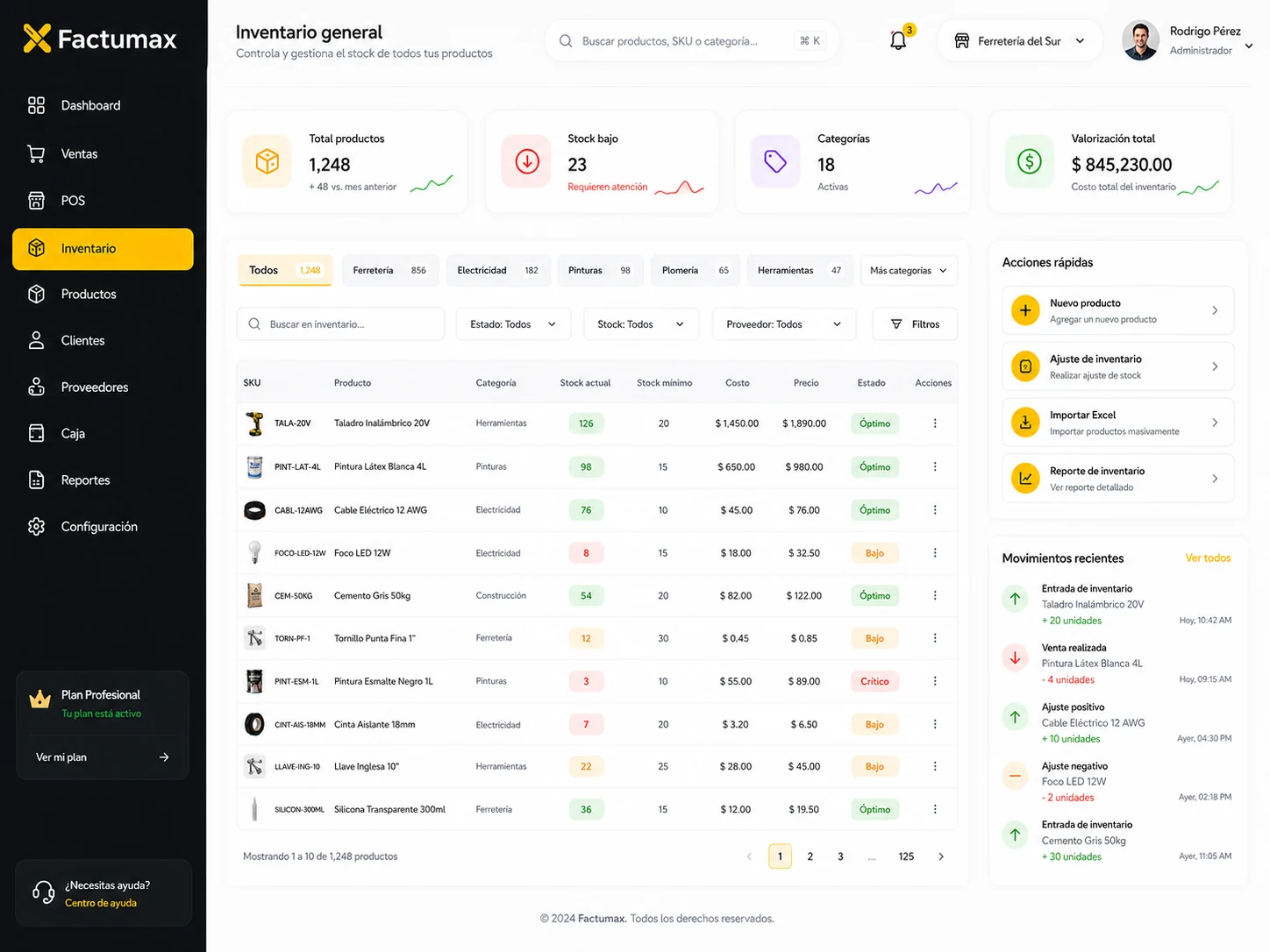Expand Más categorías dropdown

click(909, 270)
